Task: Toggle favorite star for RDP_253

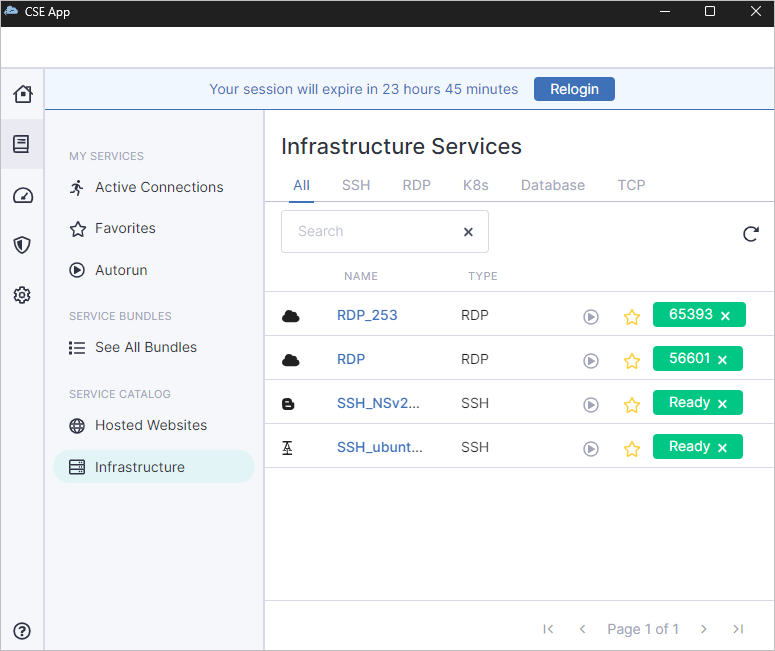Action: pyautogui.click(x=631, y=317)
